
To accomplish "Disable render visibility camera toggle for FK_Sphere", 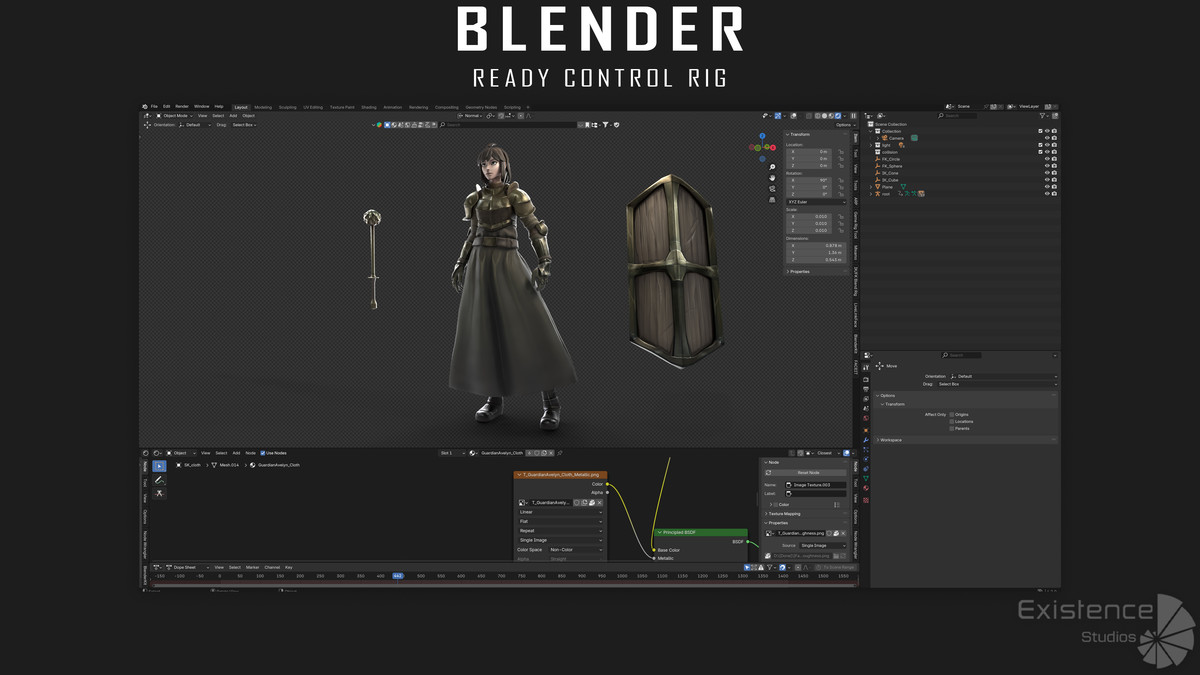I will tap(1054, 166).
